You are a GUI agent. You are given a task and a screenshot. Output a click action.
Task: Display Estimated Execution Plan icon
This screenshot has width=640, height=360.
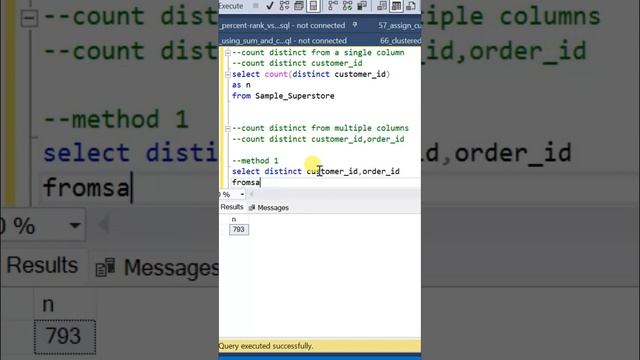click(x=284, y=6)
